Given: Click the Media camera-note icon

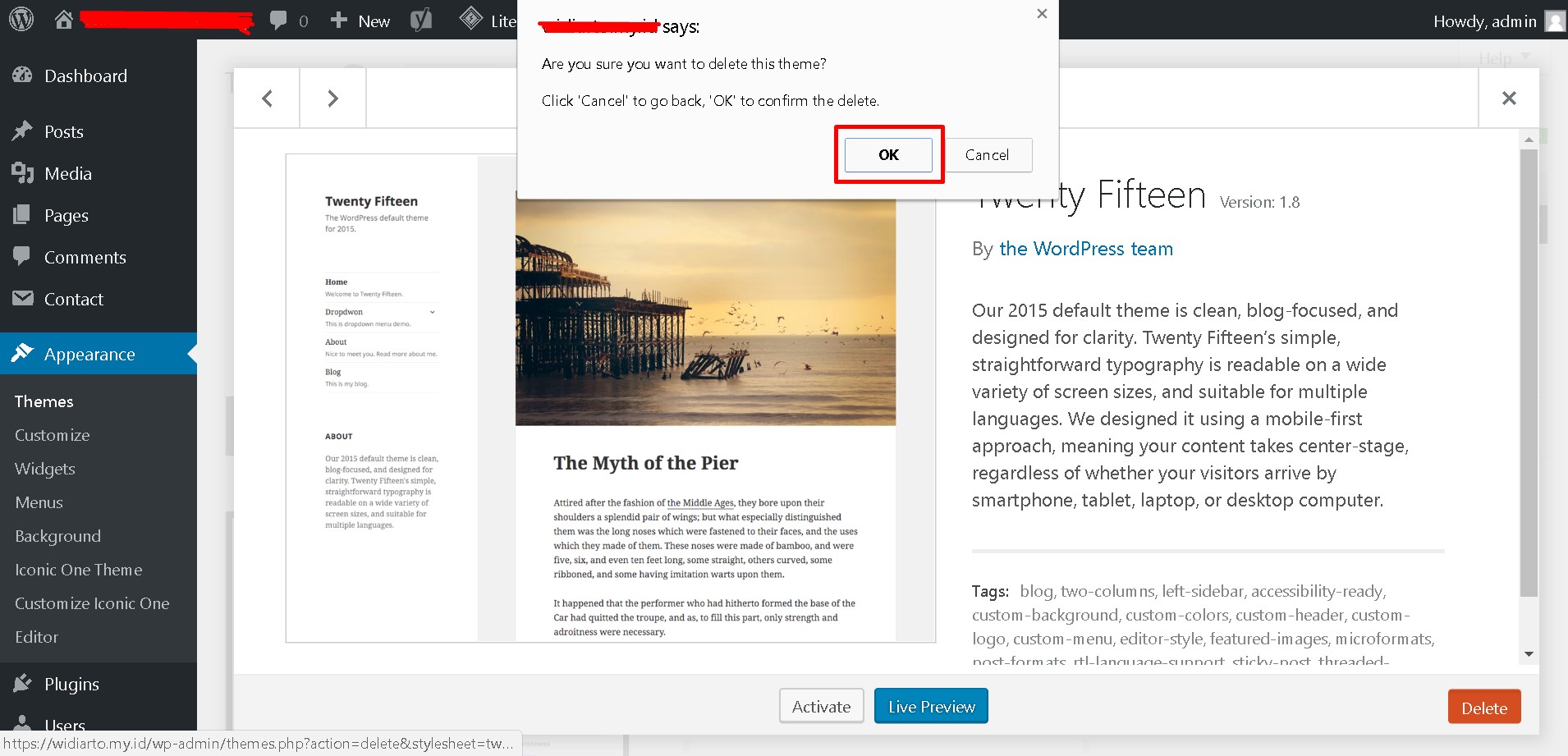Looking at the screenshot, I should pyautogui.click(x=22, y=173).
